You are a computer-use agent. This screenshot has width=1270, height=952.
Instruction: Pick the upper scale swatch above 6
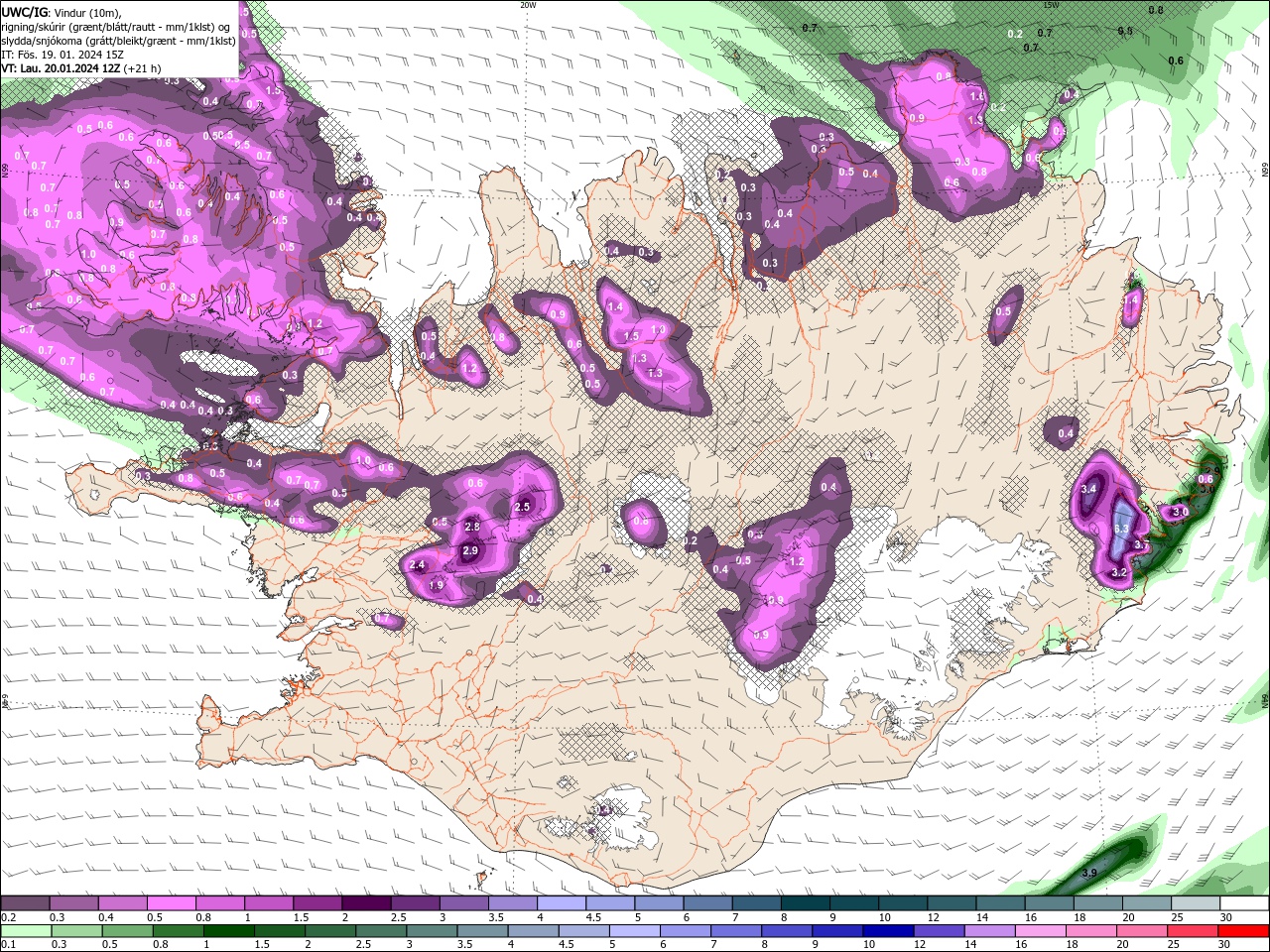point(708,902)
